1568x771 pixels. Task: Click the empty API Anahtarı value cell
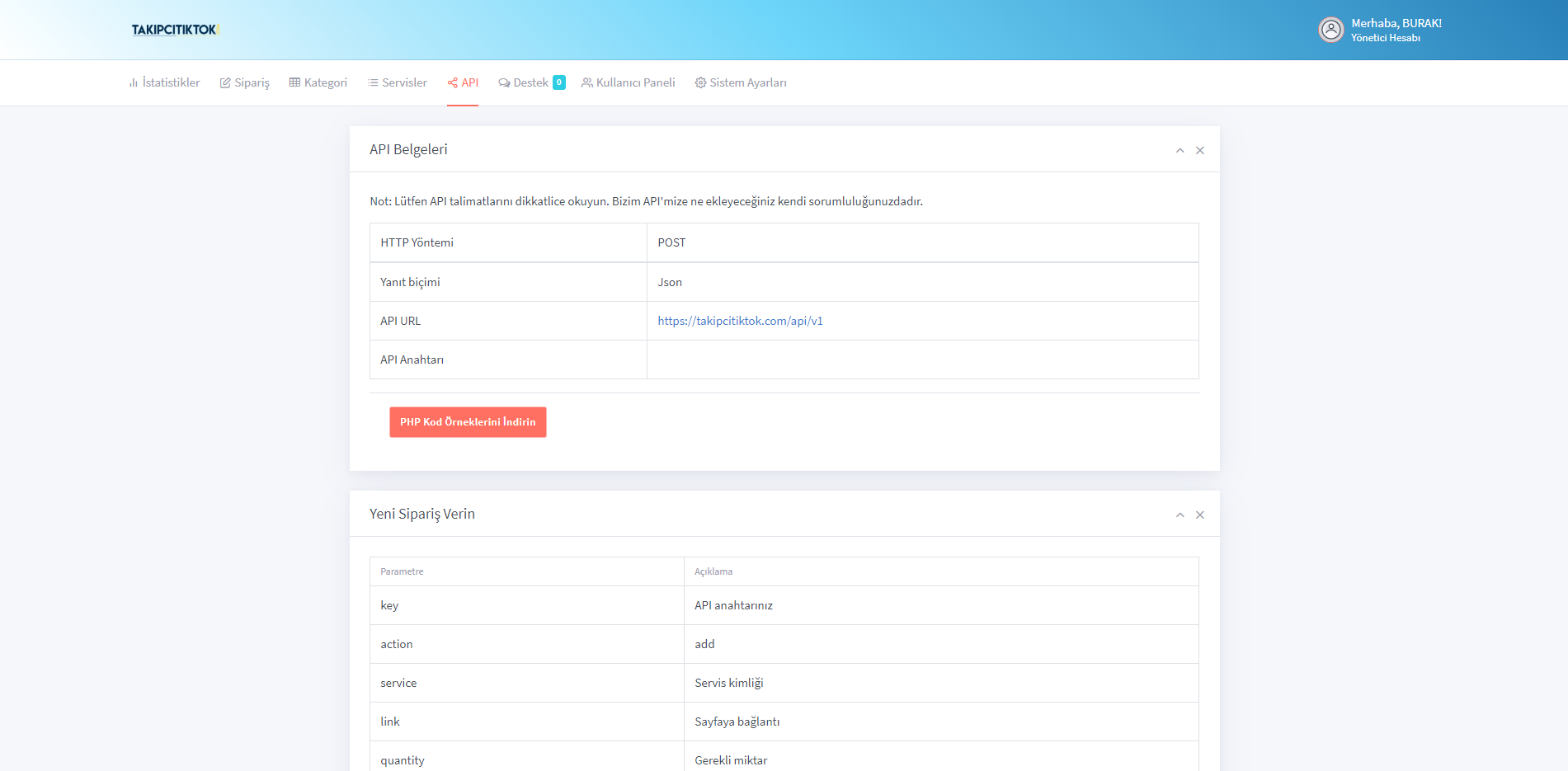[922, 360]
